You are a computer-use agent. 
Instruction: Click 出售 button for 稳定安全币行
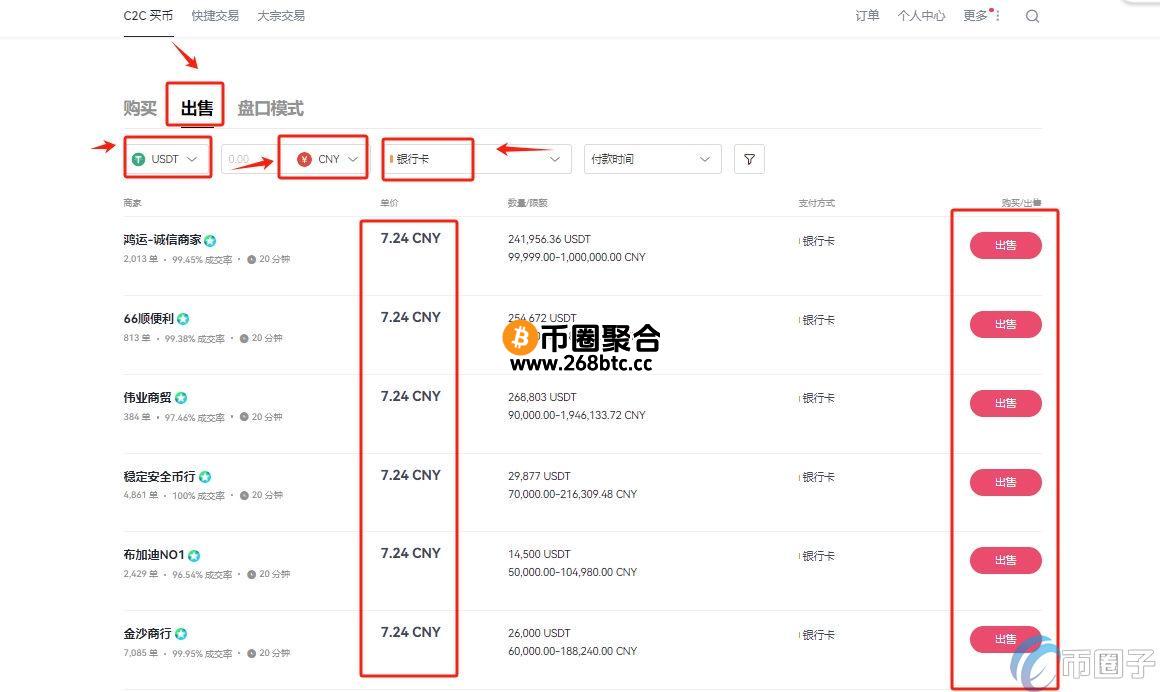point(1005,482)
